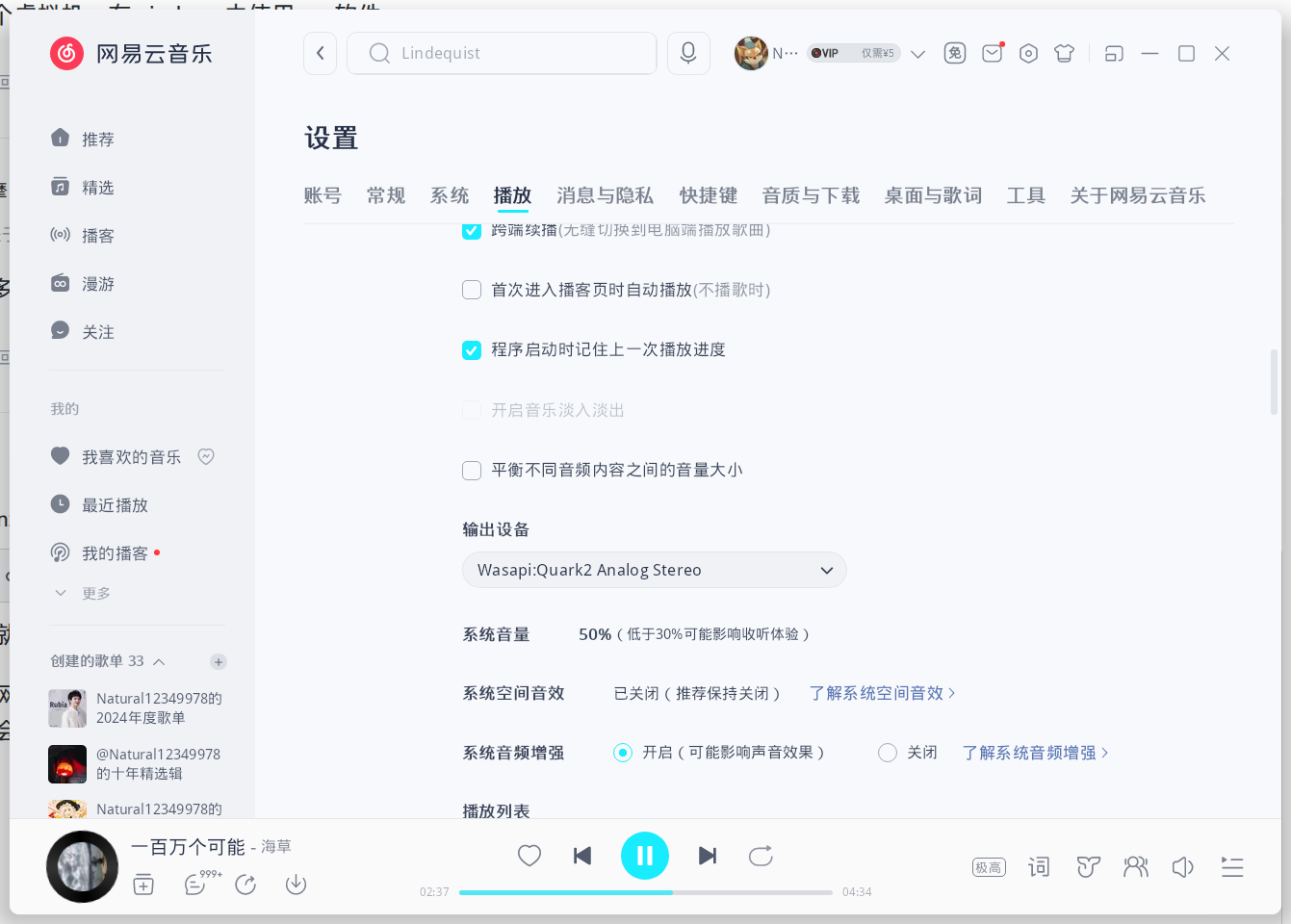Share the current song
Screen dimensions: 1291x924
[x=245, y=885]
